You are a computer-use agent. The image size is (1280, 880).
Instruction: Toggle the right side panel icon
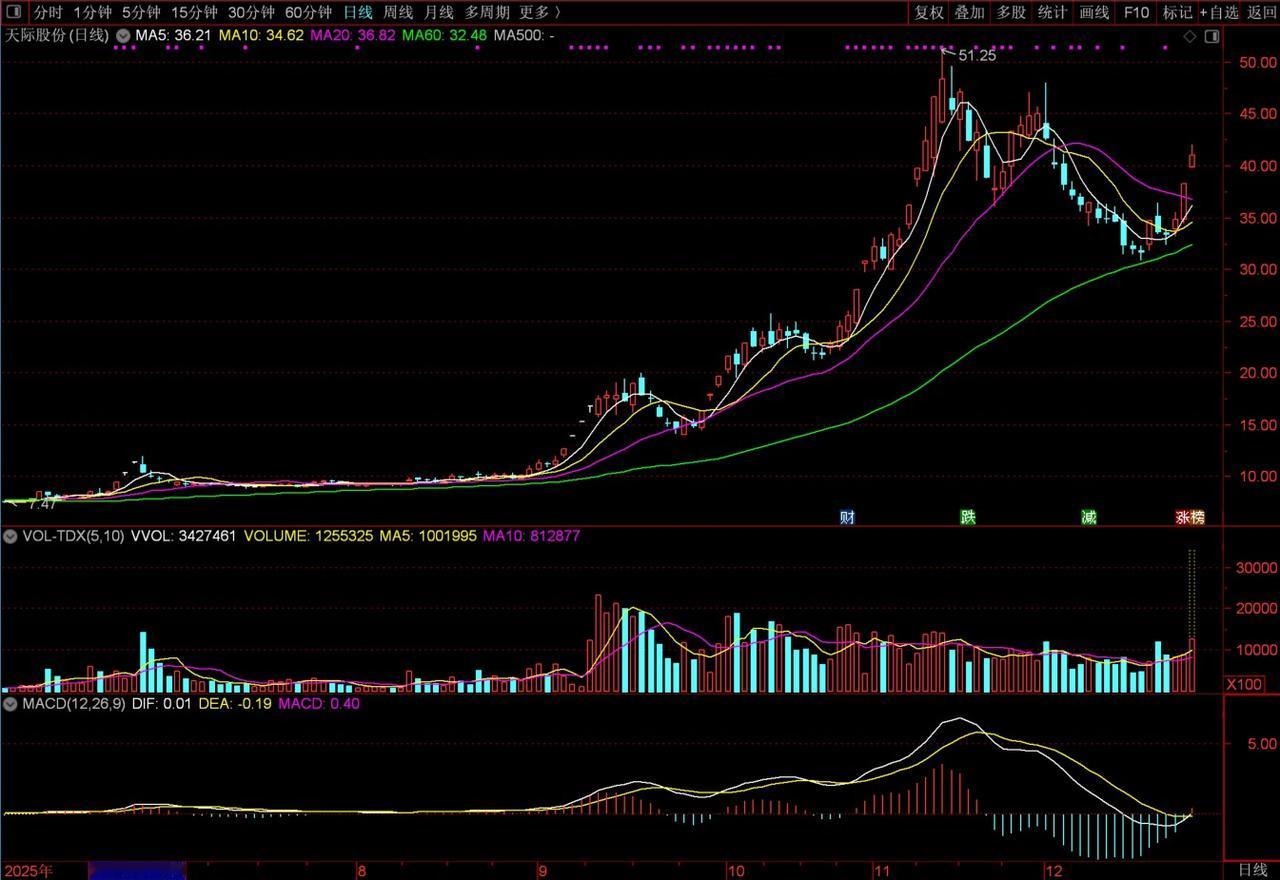point(1212,36)
